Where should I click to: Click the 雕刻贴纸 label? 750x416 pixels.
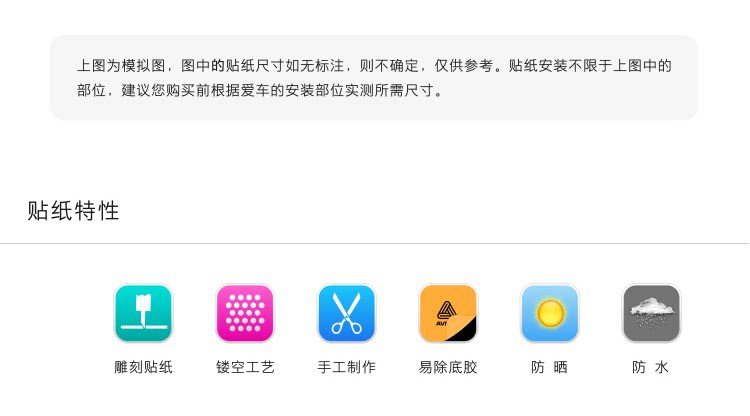click(x=143, y=367)
